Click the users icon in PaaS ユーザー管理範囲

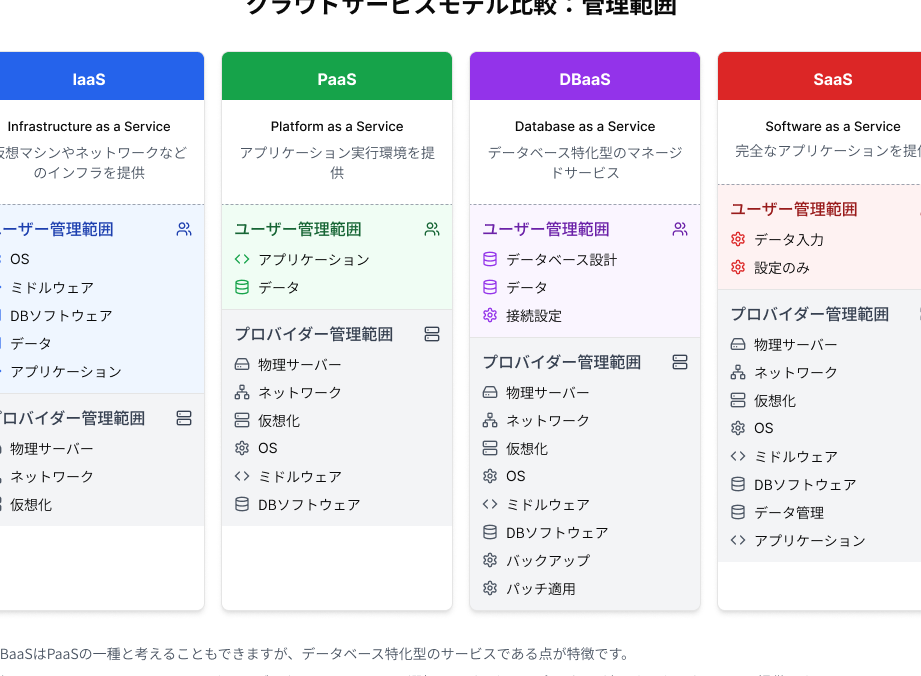coord(432,229)
